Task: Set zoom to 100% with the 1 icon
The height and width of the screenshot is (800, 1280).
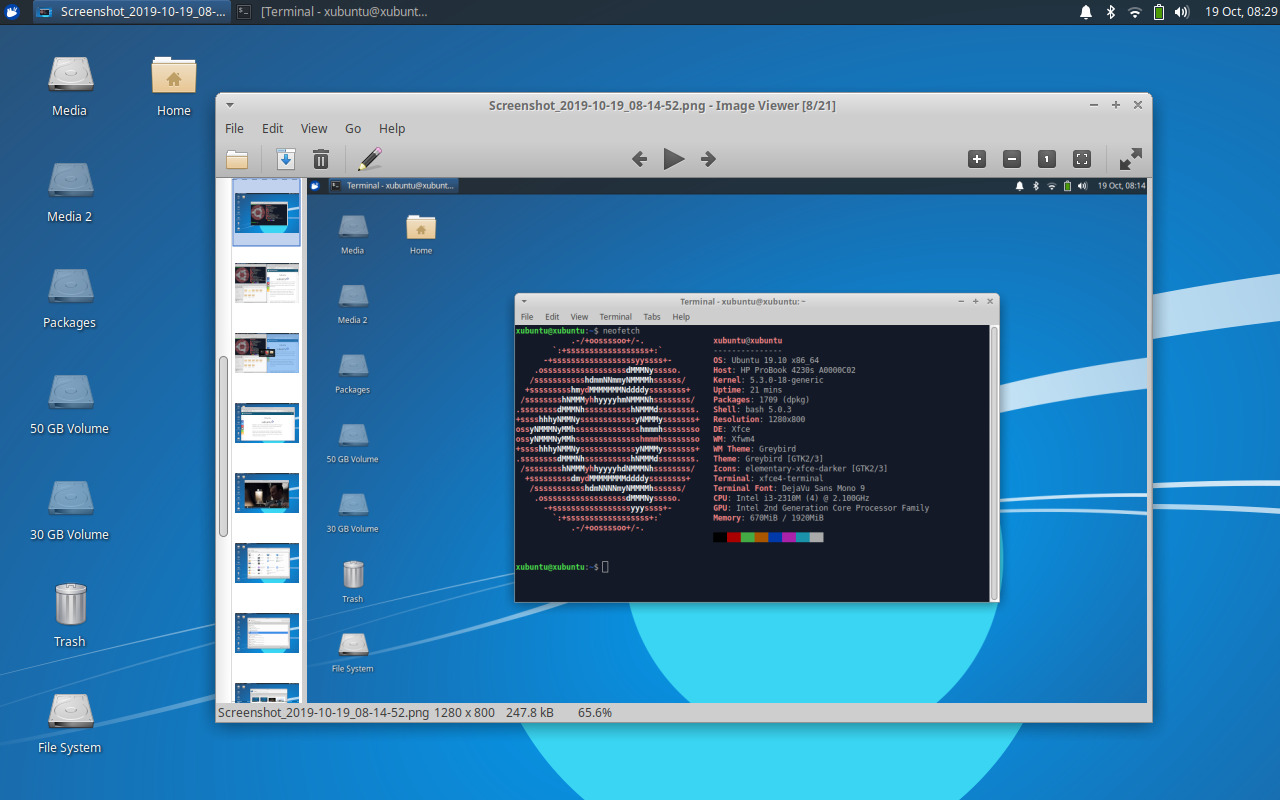Action: click(1046, 159)
